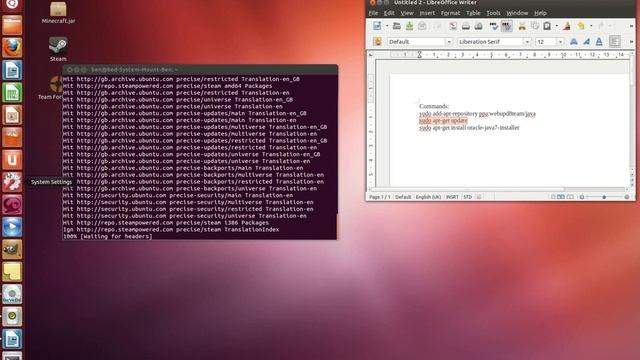The width and height of the screenshot is (640, 360).
Task: Select side-by-side page view layout icon
Action: 561,197
